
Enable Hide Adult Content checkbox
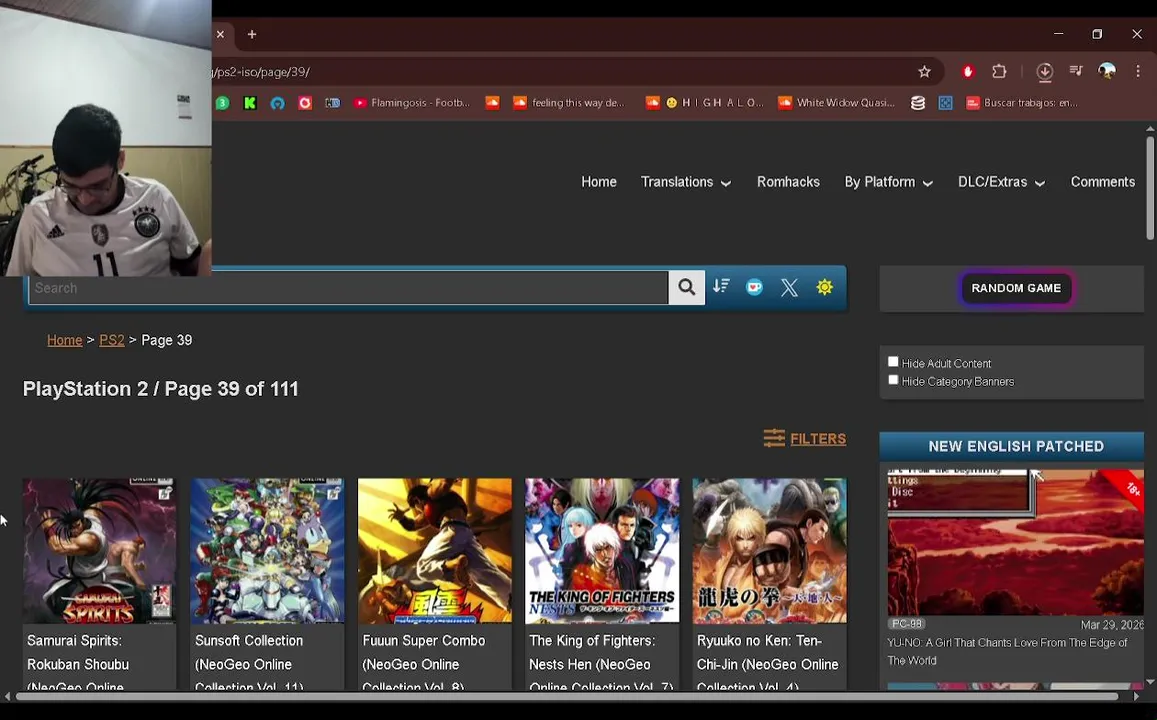click(x=893, y=361)
